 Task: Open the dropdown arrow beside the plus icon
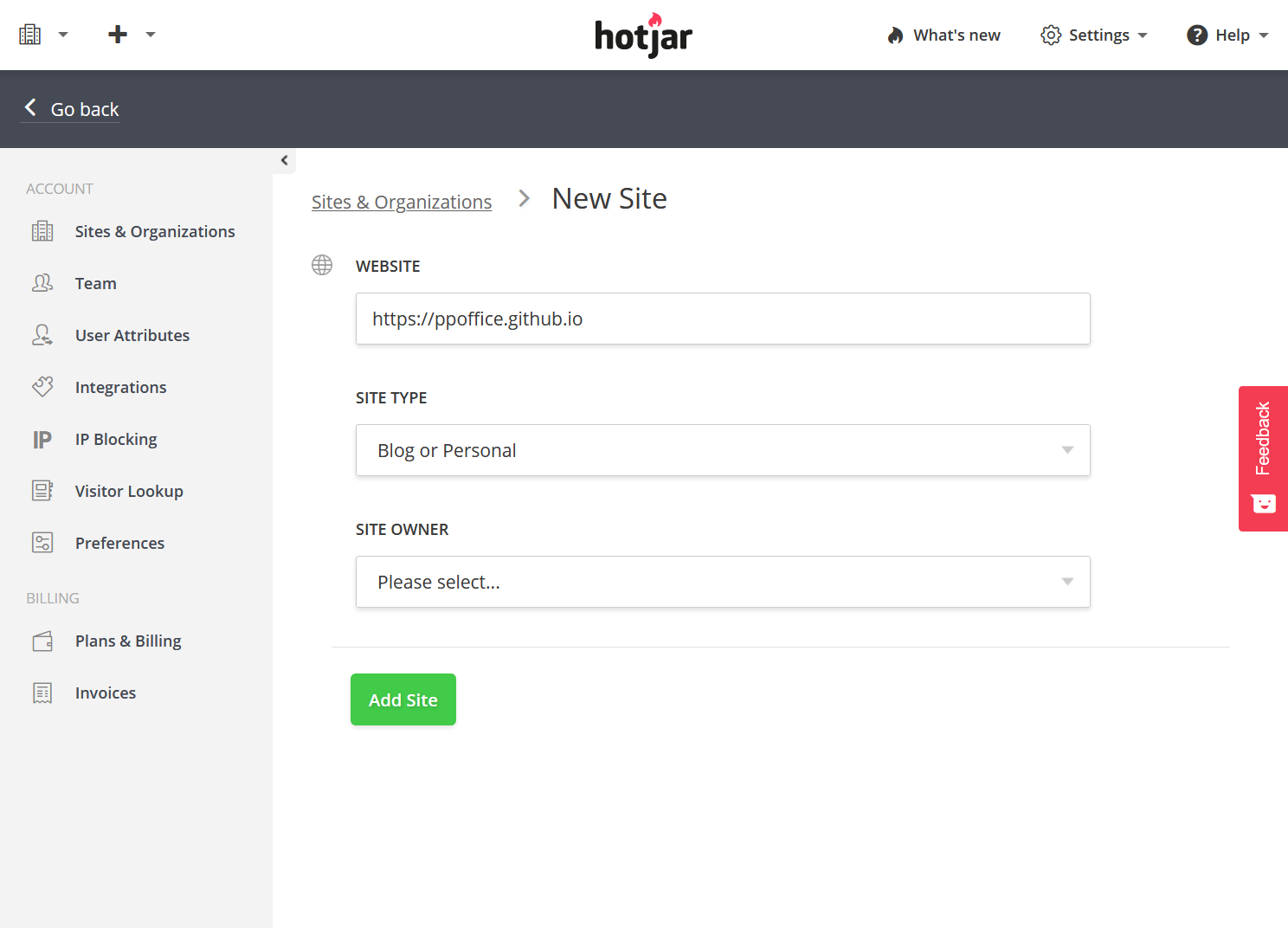click(x=151, y=35)
